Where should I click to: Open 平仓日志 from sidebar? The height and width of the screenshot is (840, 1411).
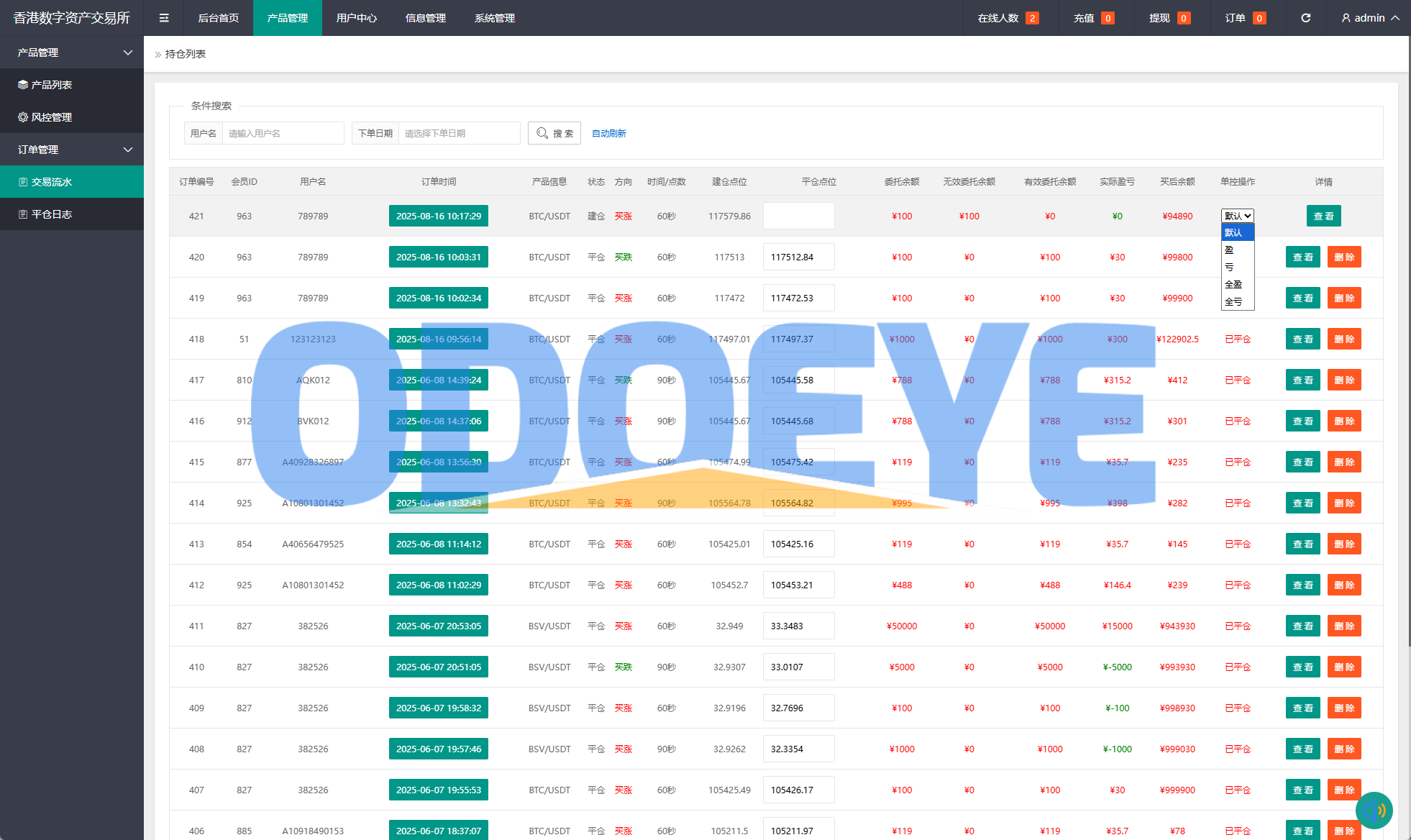coord(51,214)
